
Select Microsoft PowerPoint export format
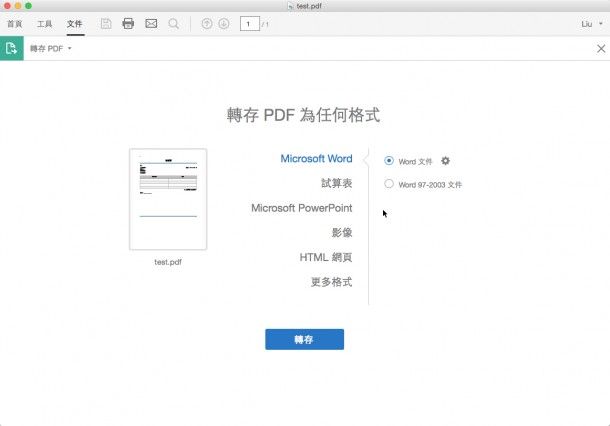(x=301, y=208)
